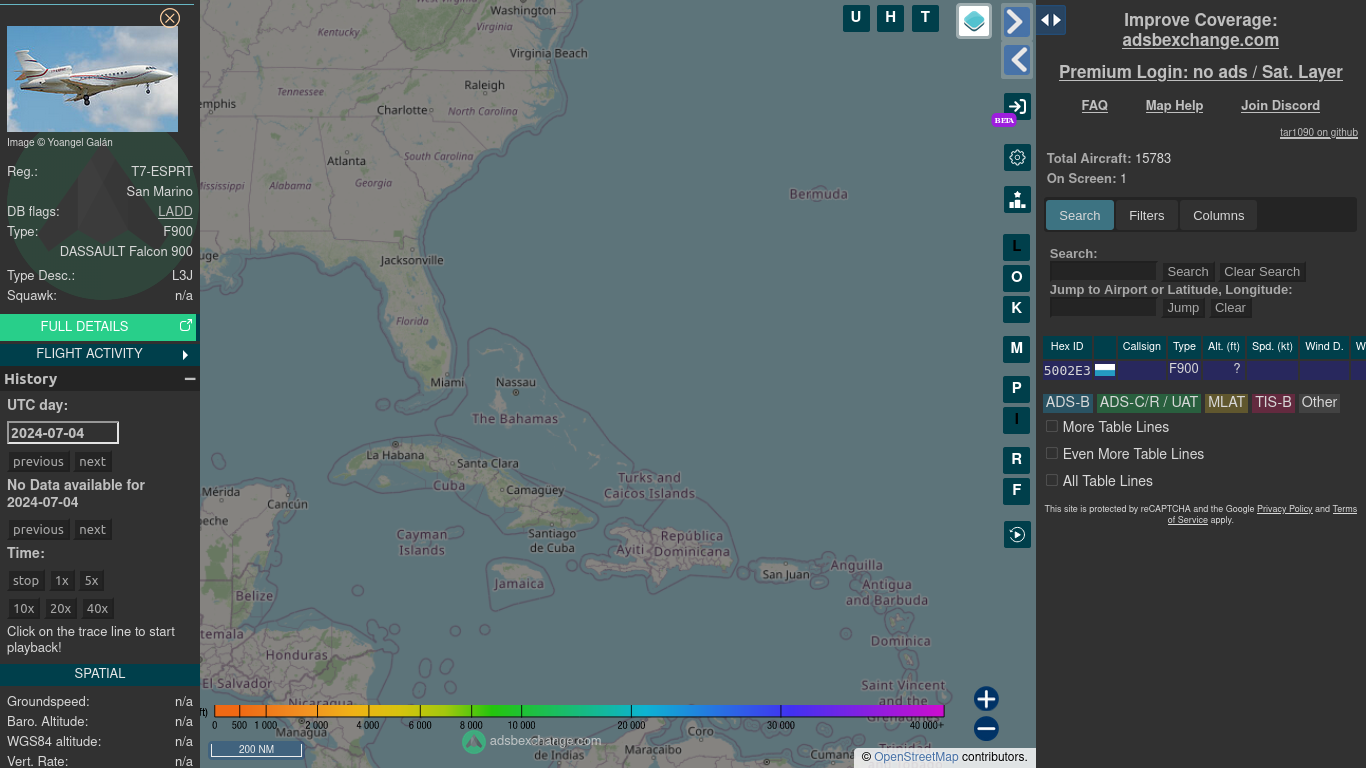The width and height of the screenshot is (1366, 768).
Task: Toggle ADS-C/R / UAT source filter
Action: coord(1149,402)
